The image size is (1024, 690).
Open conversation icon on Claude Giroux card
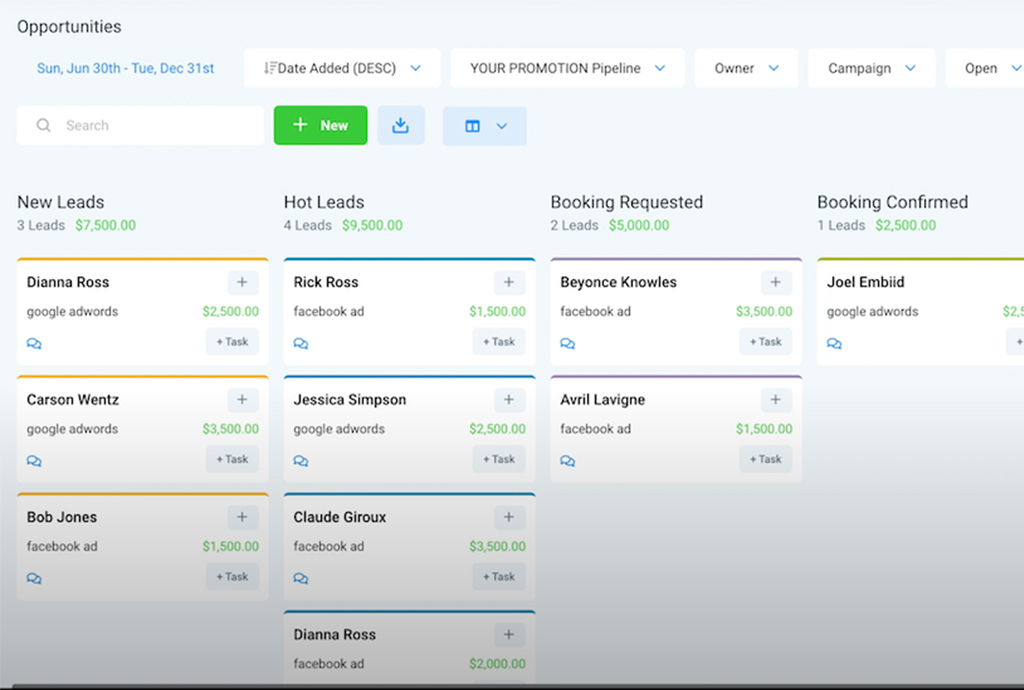point(301,579)
